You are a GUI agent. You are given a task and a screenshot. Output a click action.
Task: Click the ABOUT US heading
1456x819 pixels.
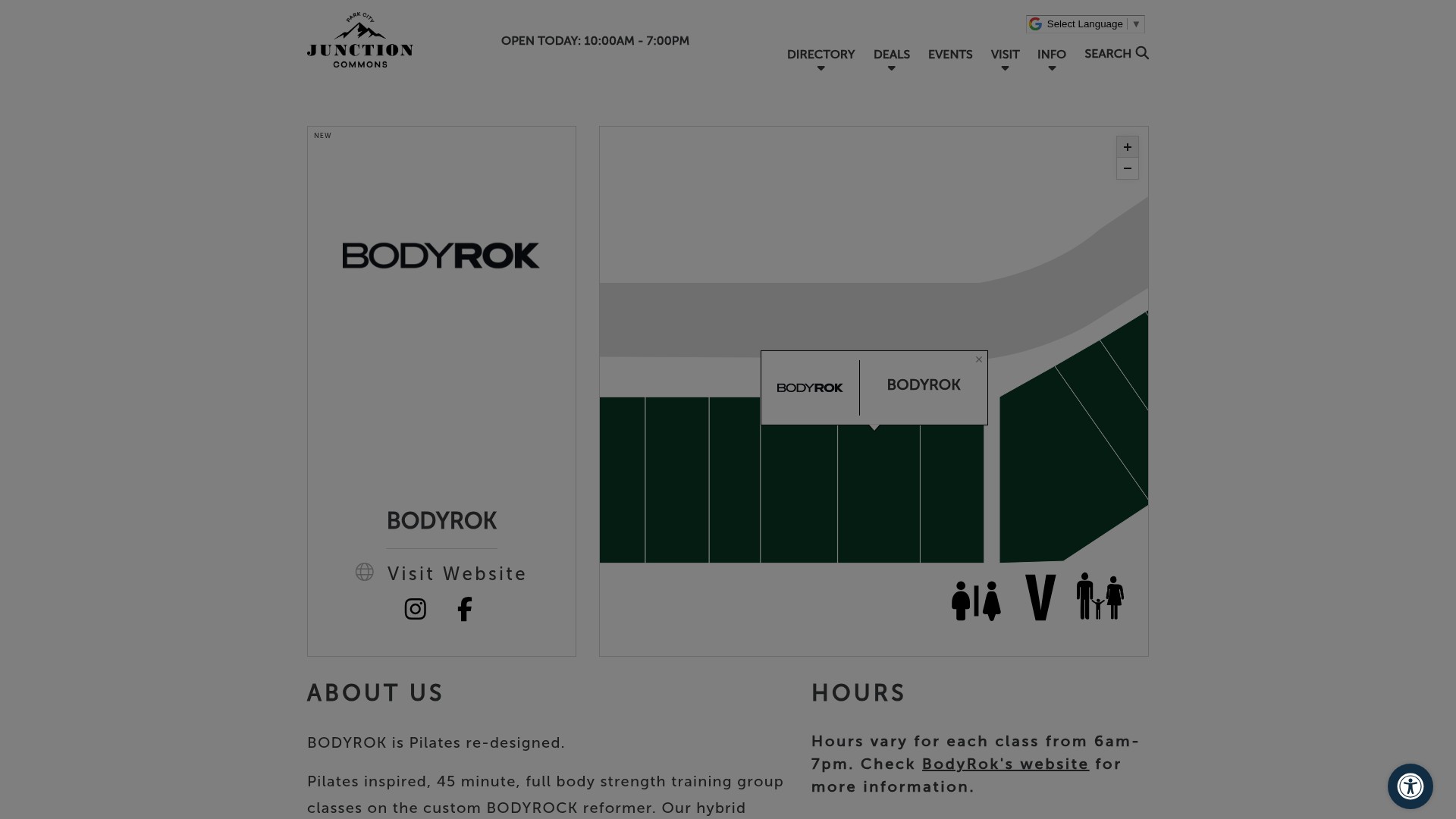pos(375,693)
